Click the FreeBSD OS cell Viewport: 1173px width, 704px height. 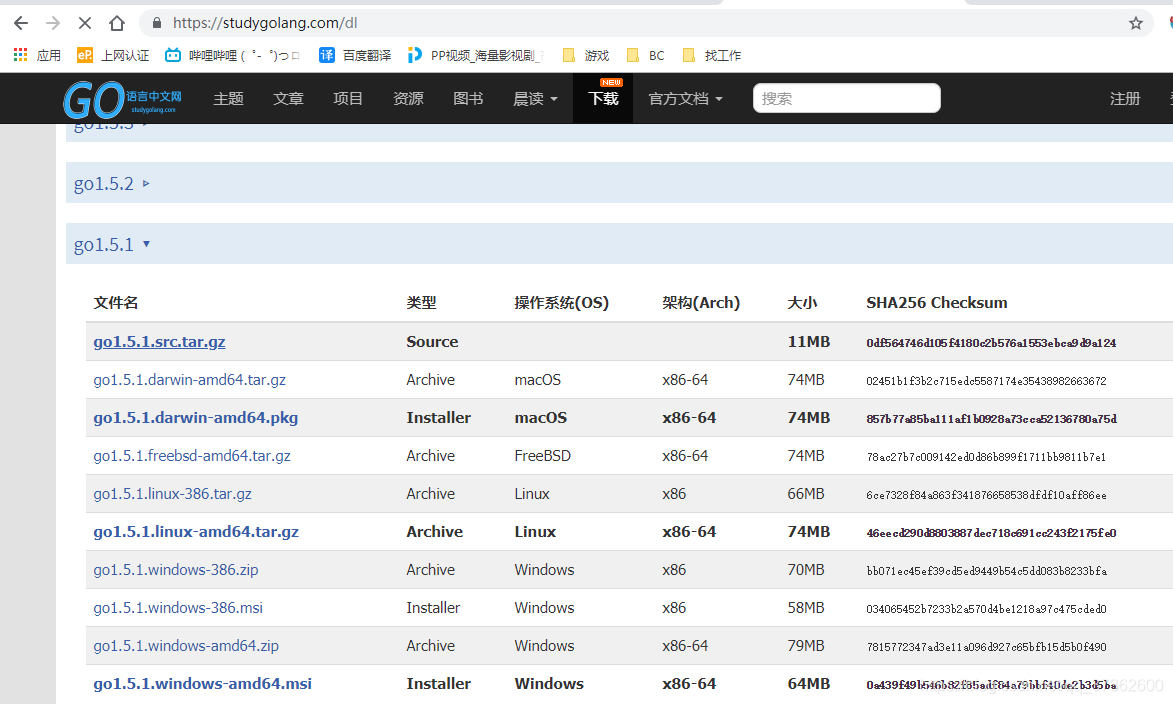(542, 456)
